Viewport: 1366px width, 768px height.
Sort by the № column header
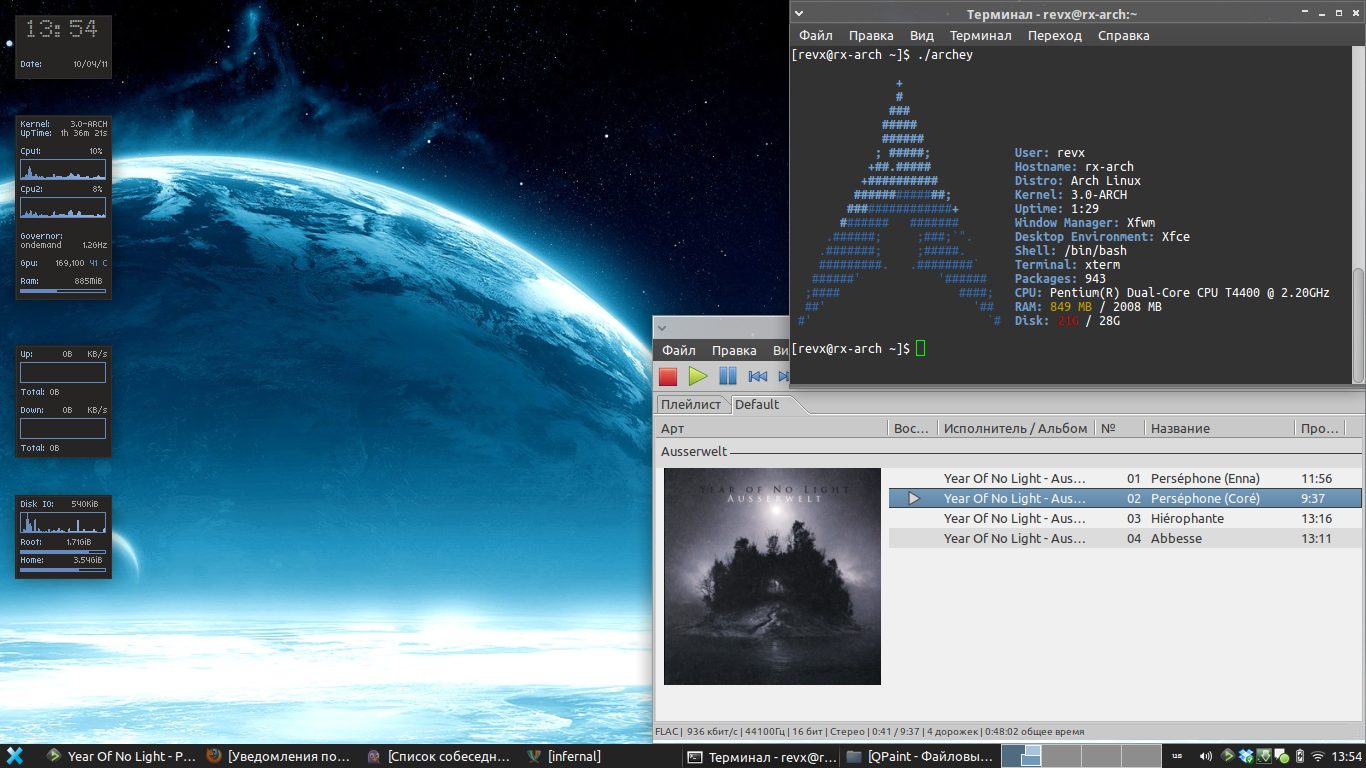[1119, 428]
